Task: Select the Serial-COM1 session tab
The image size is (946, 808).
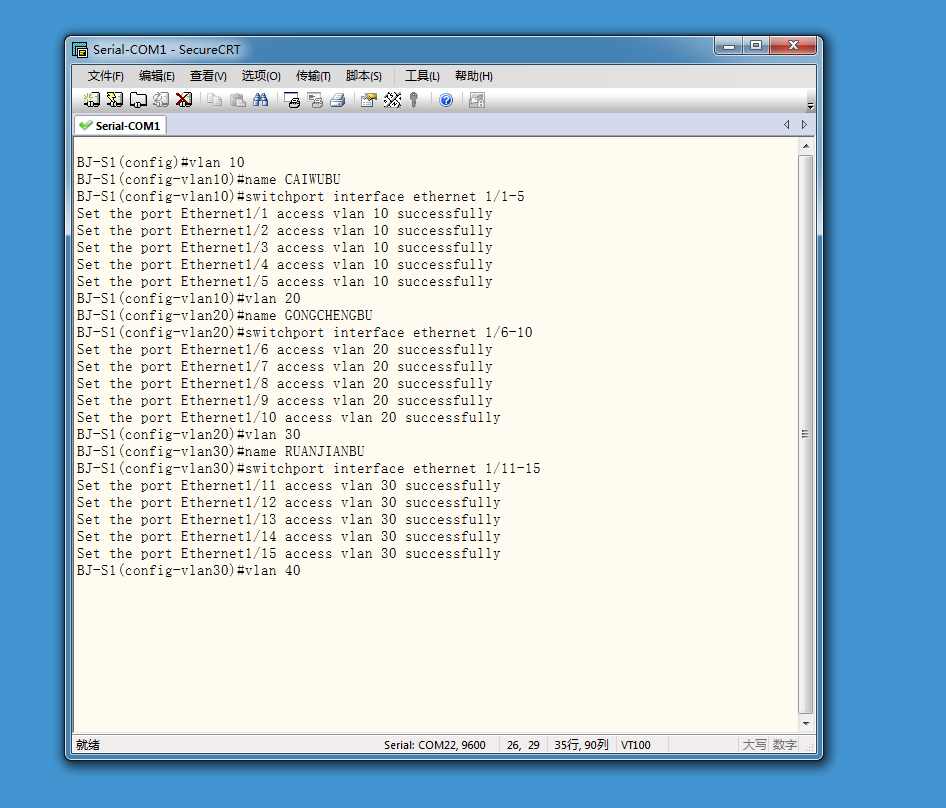Action: (121, 126)
